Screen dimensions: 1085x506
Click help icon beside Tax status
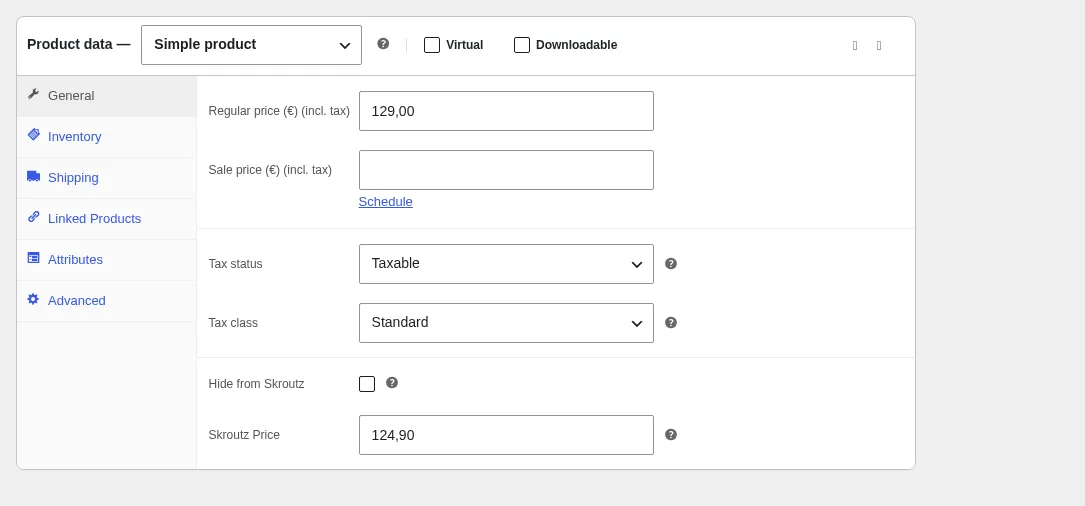(671, 264)
